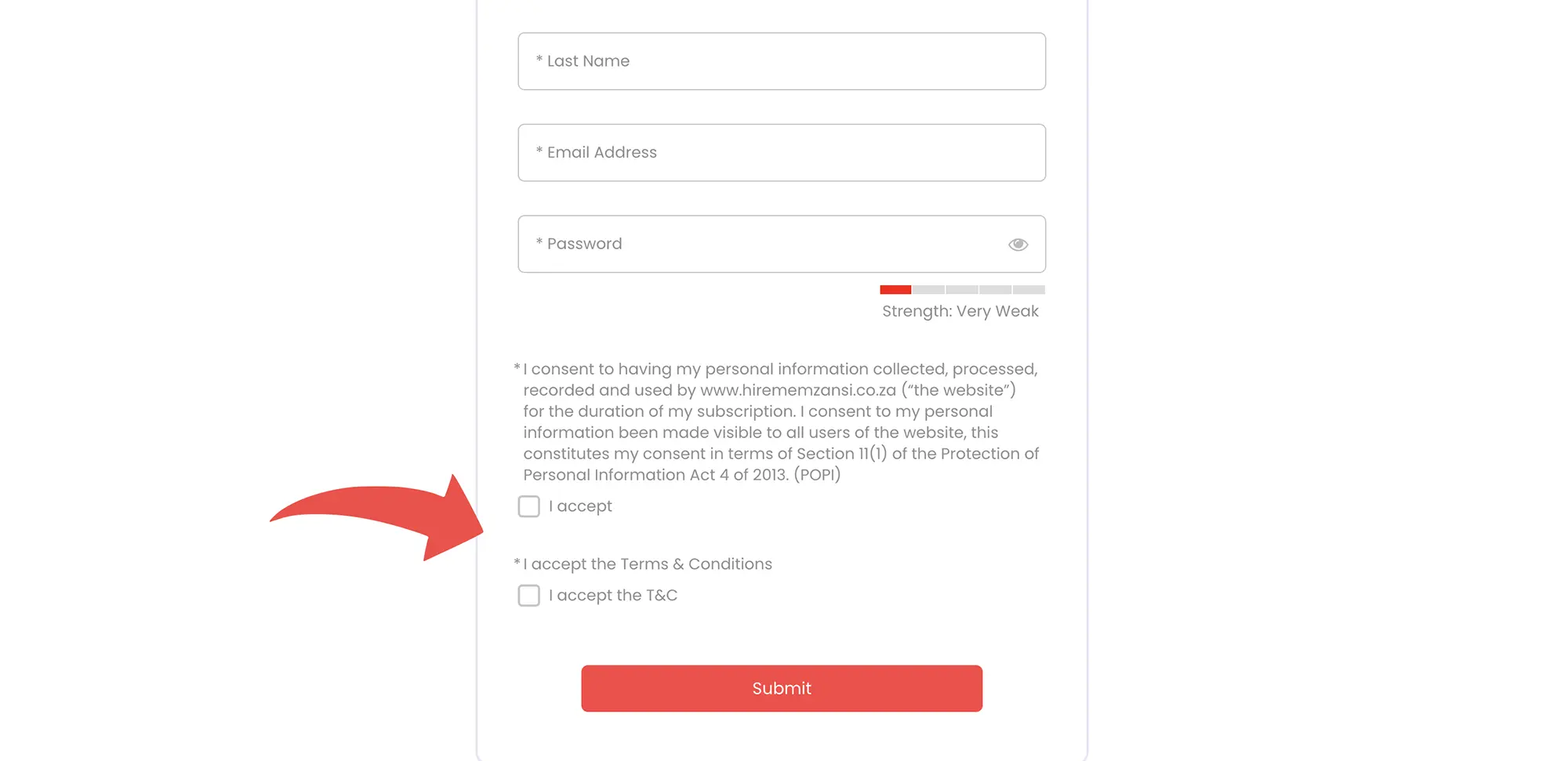Show password using the eye icon
1568x761 pixels.
pos(1018,245)
